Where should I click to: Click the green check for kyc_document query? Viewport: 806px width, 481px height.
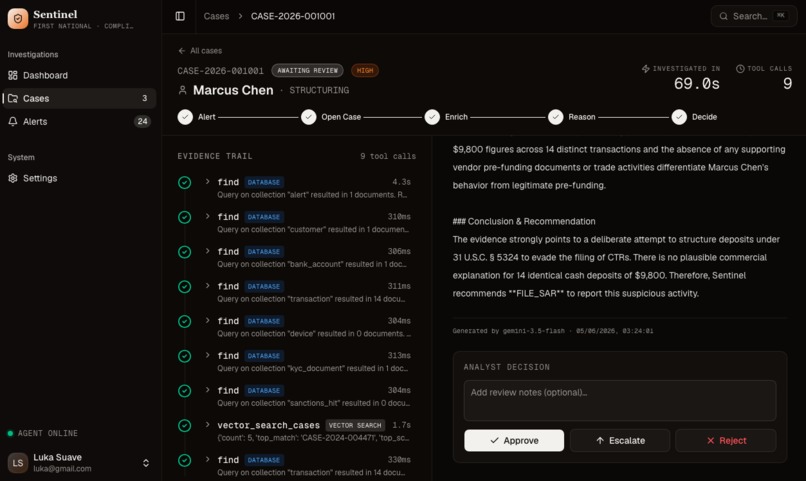coord(185,356)
